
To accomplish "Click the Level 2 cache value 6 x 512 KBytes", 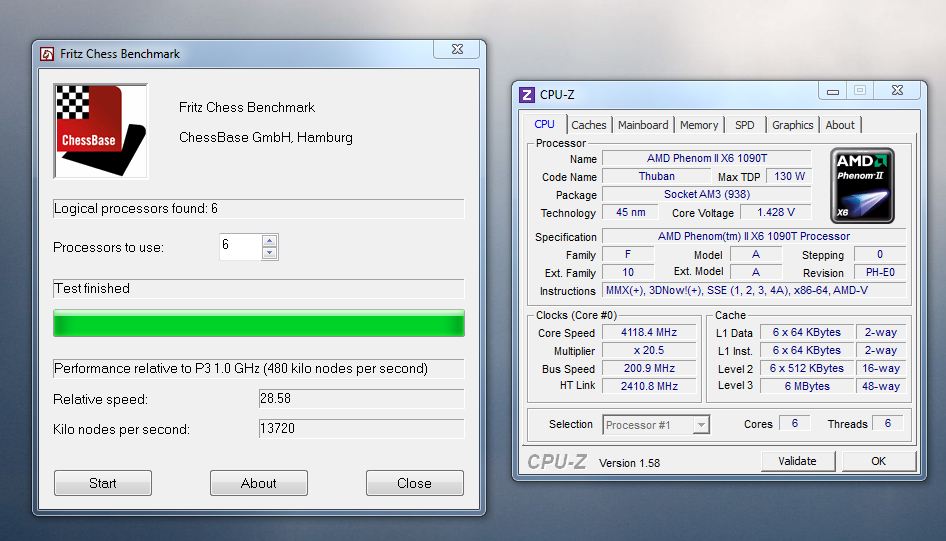I will (807, 368).
